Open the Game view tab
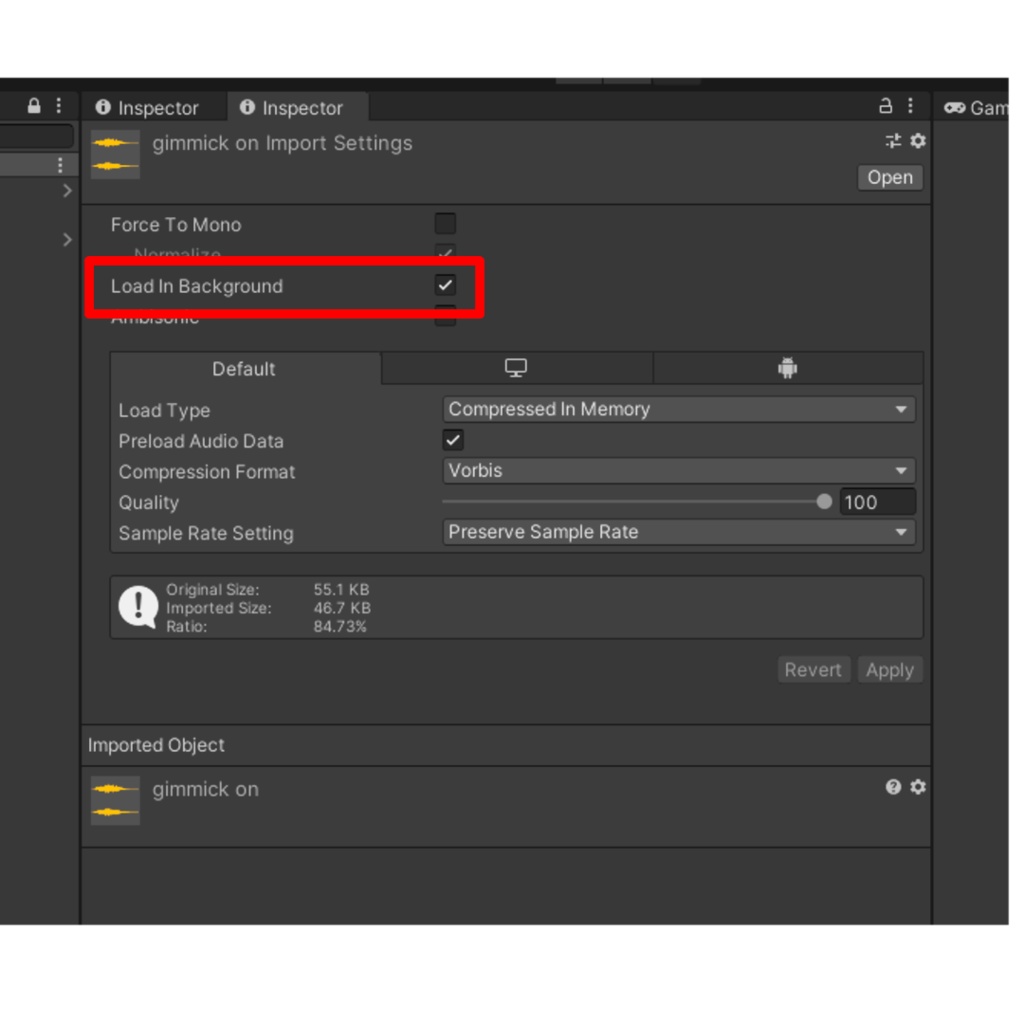 [x=976, y=108]
